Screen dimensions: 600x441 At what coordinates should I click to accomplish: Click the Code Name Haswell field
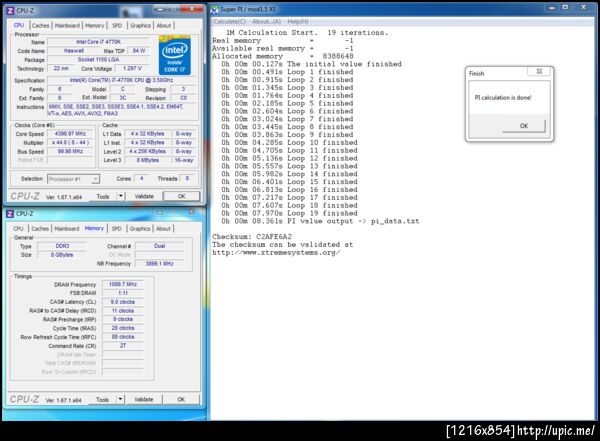pos(74,51)
